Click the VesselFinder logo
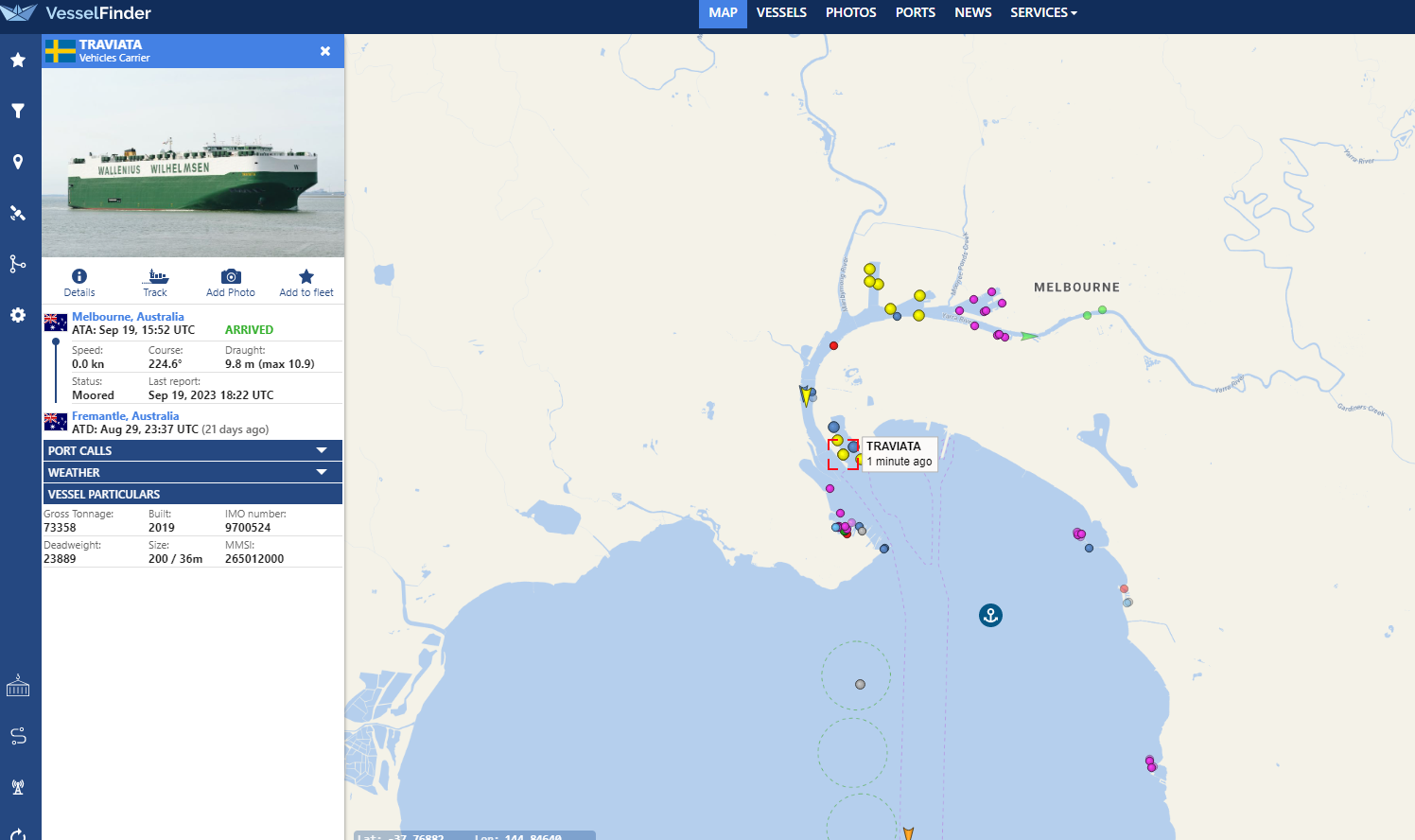The width and height of the screenshot is (1415, 840). tap(77, 13)
